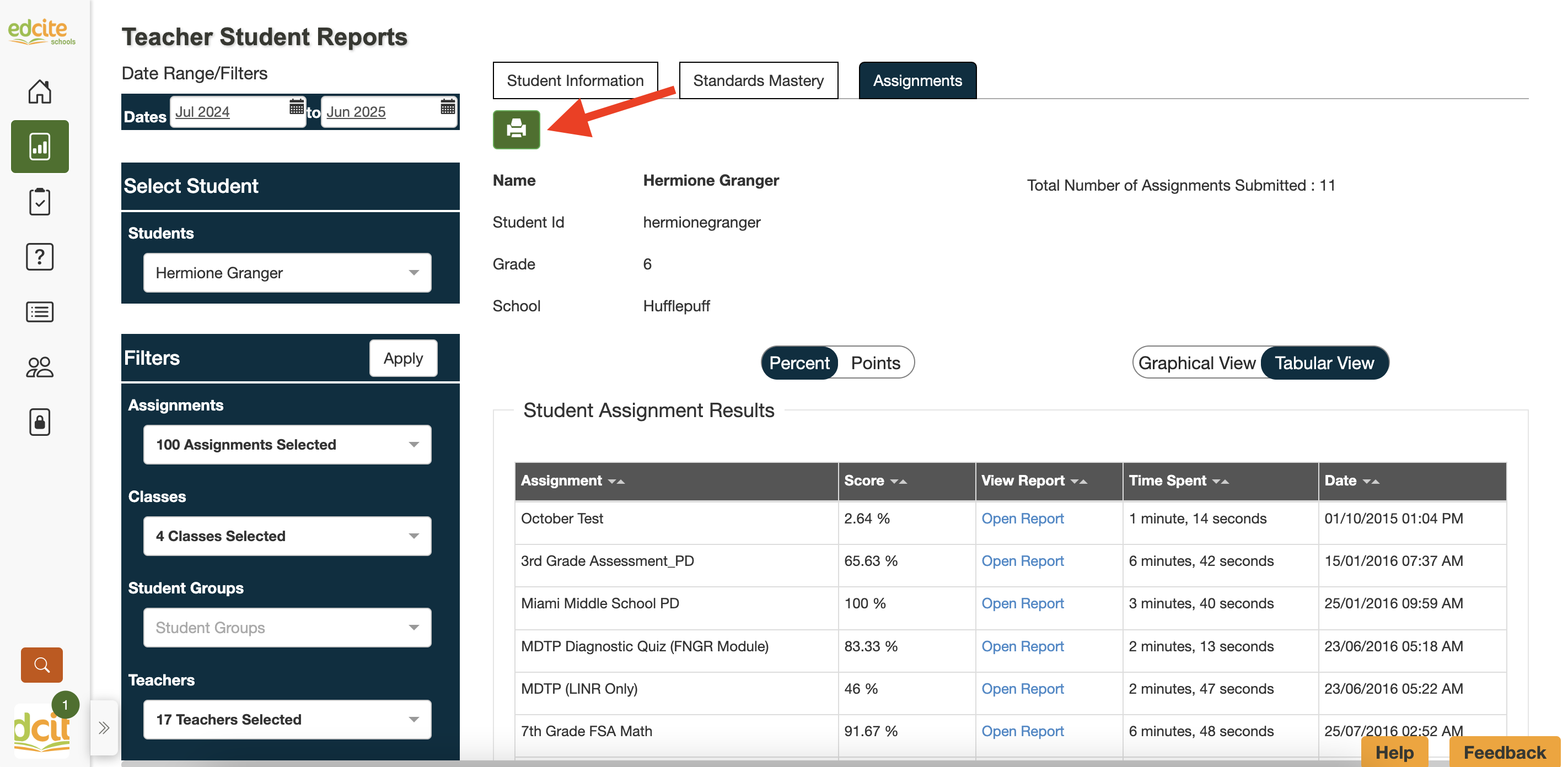Expand the 17 Teachers Selected dropdown

tap(287, 720)
